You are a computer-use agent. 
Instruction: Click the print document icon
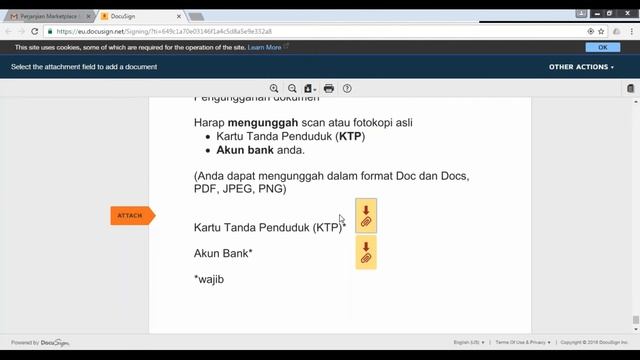tap(329, 89)
